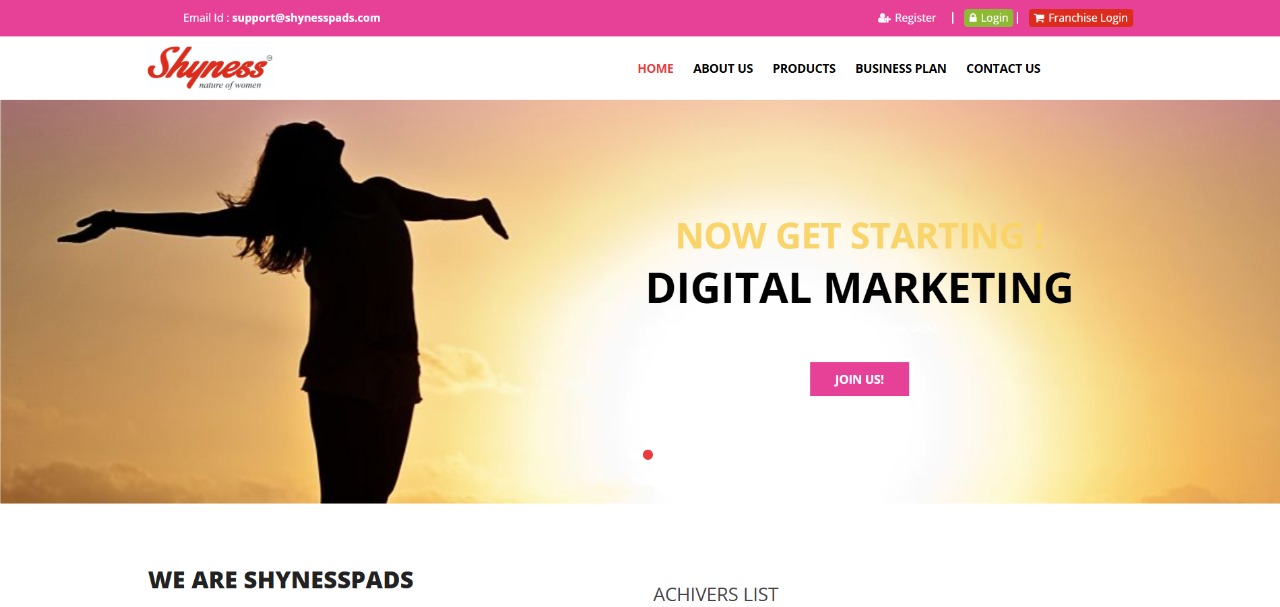
Task: Select the red carousel indicator dot
Action: click(648, 455)
